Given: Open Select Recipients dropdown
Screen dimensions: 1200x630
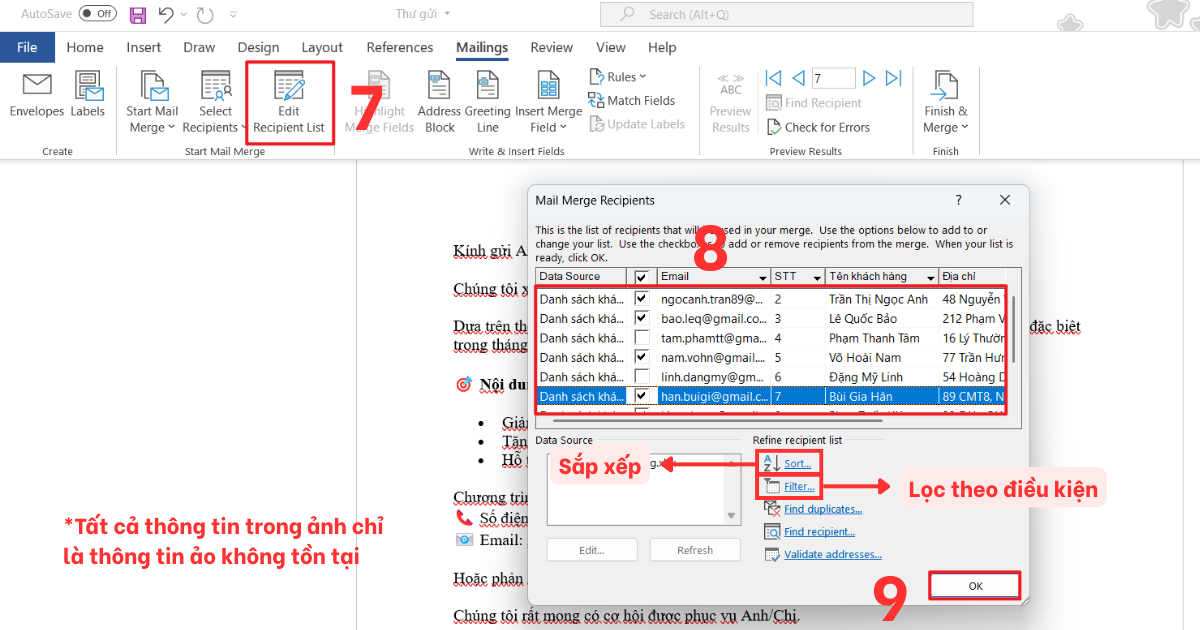Looking at the screenshot, I should pyautogui.click(x=215, y=102).
